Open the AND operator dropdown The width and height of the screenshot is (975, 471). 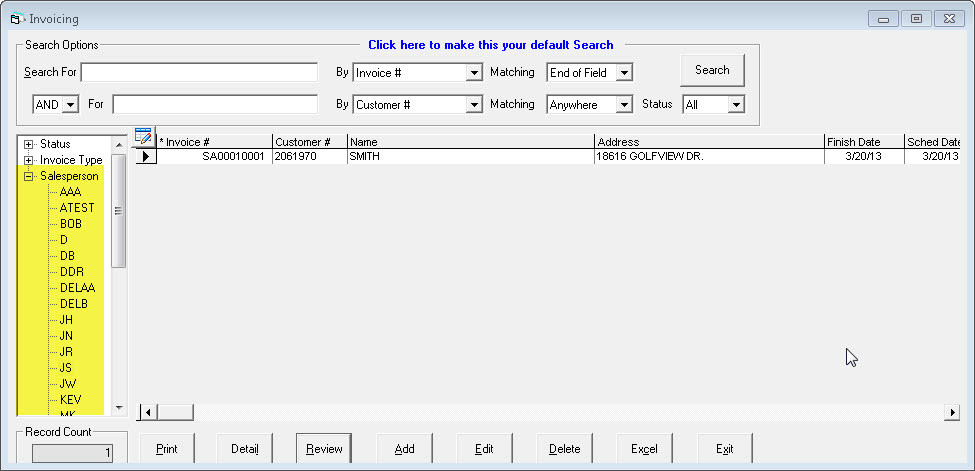pos(70,104)
